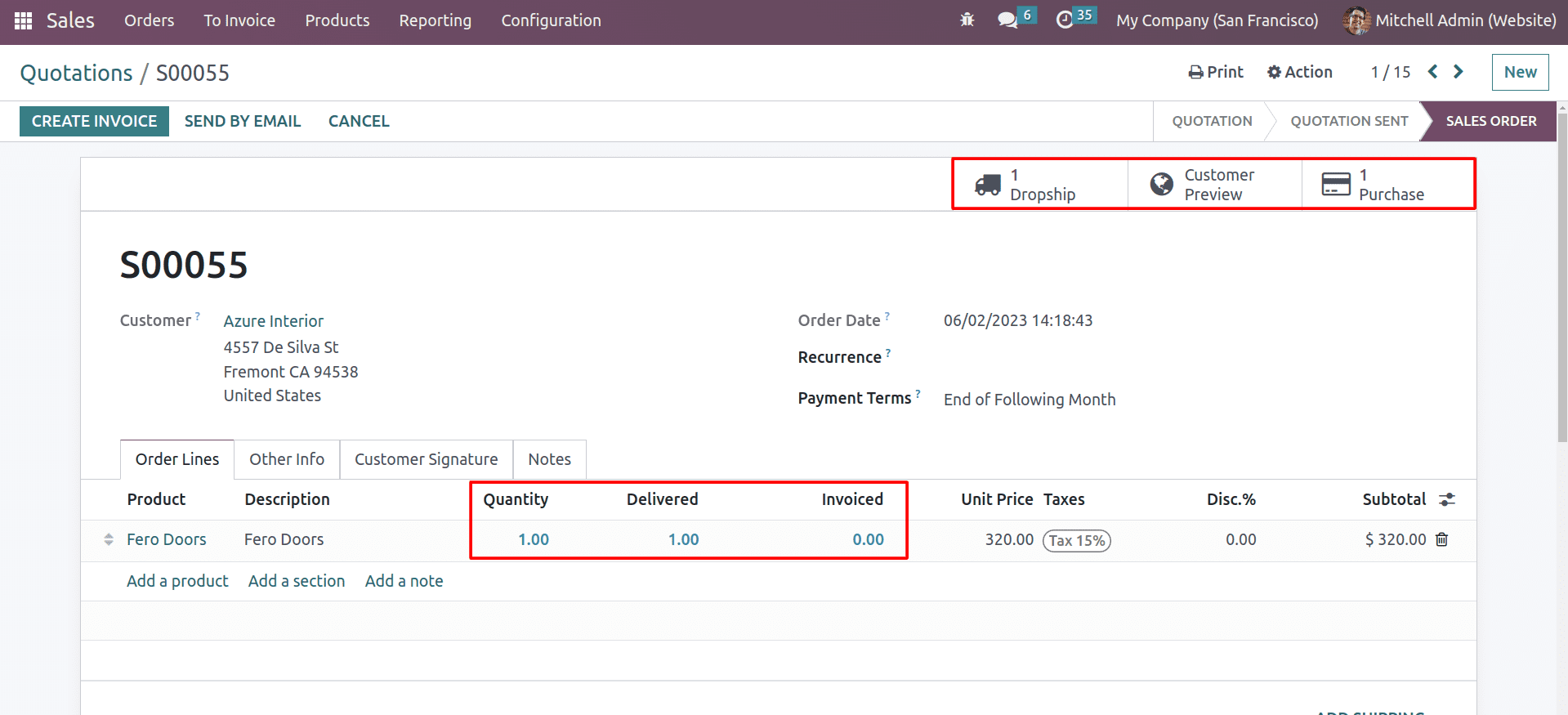Click Mitchell Admin avatar picture
The image size is (1568, 715).
click(x=1356, y=20)
